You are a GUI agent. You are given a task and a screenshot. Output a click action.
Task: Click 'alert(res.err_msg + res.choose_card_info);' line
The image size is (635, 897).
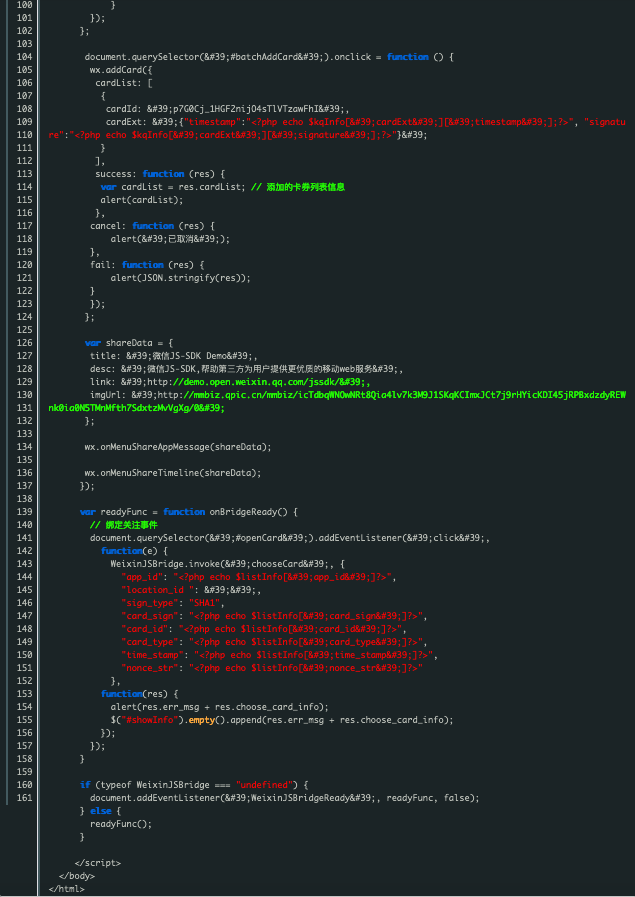click(220, 707)
